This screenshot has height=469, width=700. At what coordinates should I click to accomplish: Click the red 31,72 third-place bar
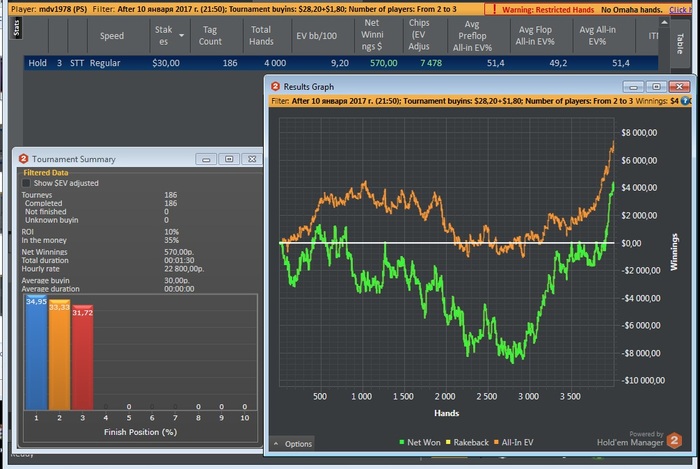83,357
